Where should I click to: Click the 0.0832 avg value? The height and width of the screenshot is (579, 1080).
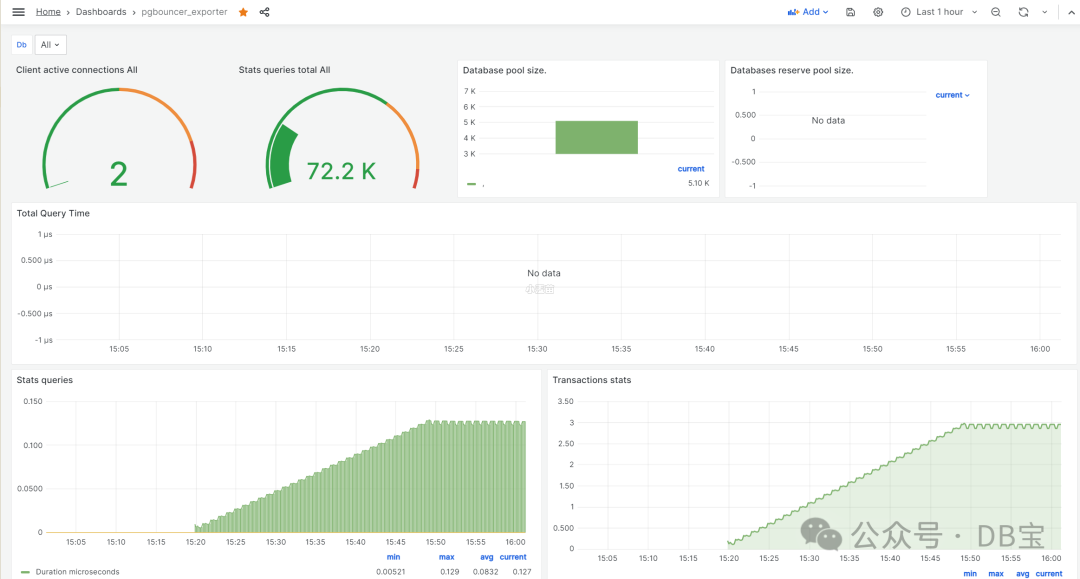tap(486, 571)
